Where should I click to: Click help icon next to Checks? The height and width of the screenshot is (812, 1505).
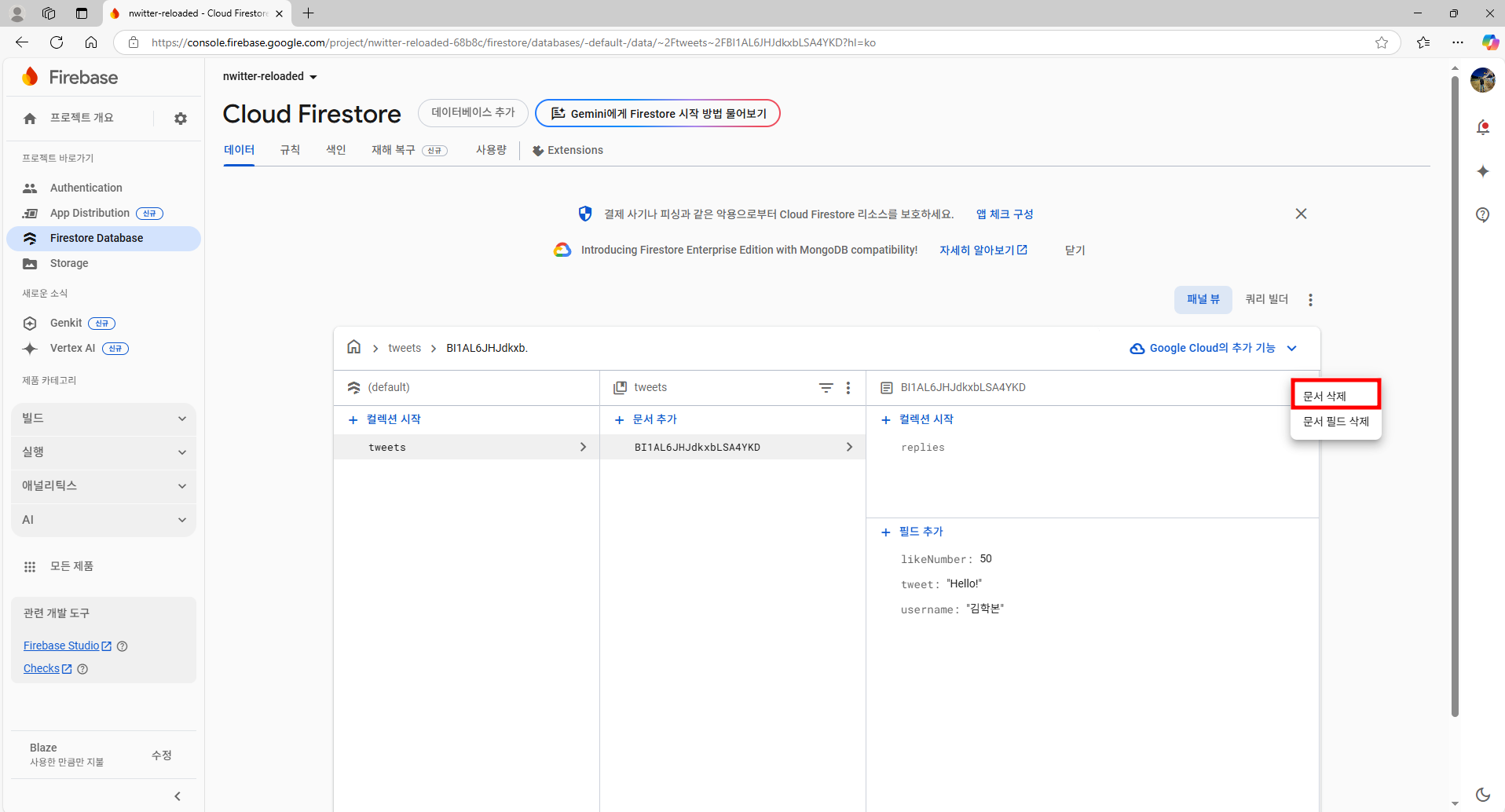coord(82,669)
